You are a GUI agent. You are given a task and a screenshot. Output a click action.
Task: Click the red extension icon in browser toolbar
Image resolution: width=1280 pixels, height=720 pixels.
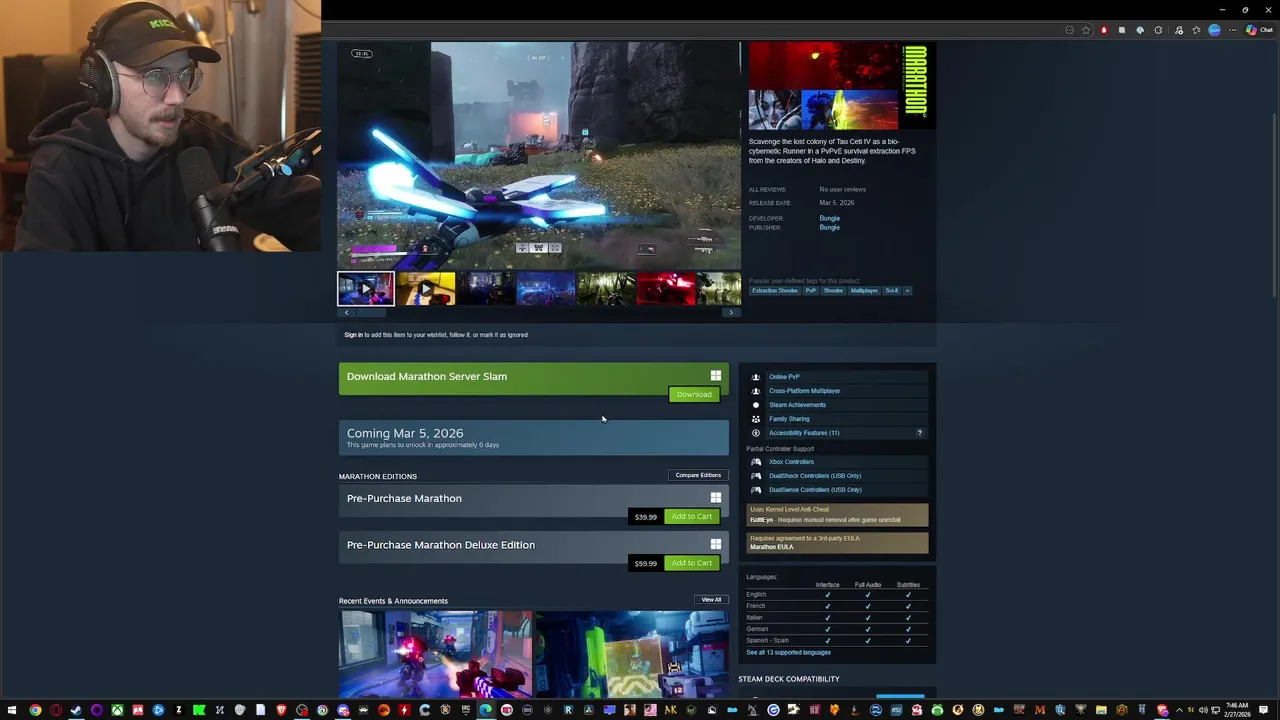(x=1104, y=30)
